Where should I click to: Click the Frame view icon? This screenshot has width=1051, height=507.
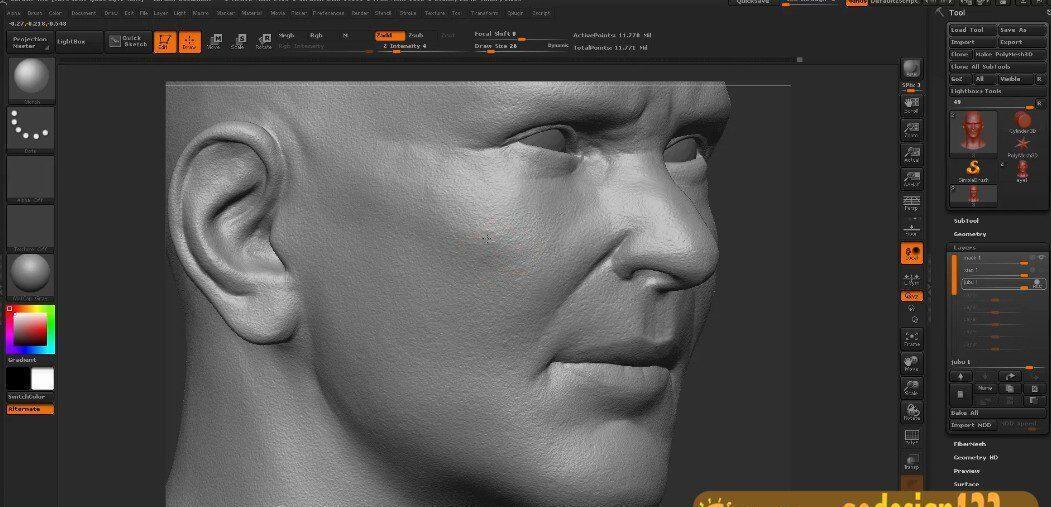[x=911, y=338]
